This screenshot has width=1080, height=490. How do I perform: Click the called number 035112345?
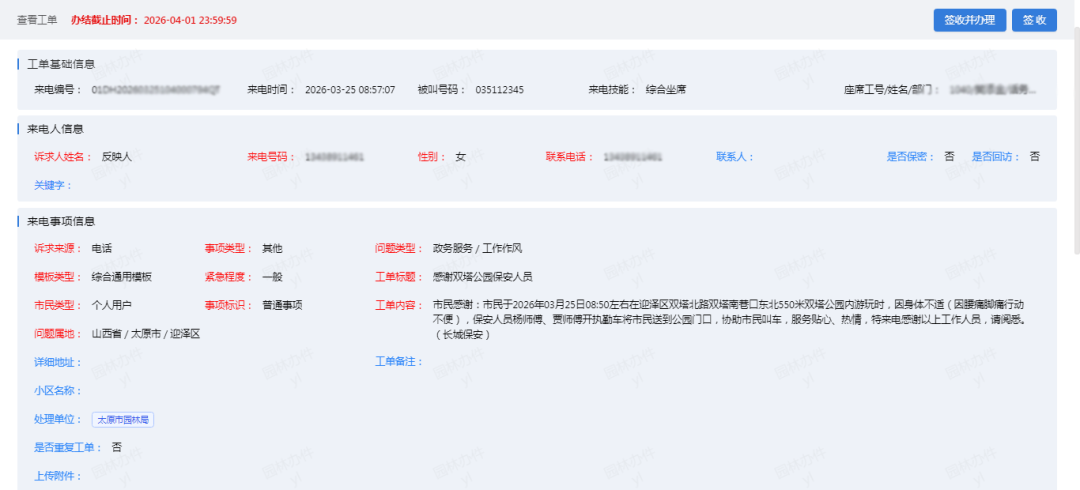tap(499, 90)
